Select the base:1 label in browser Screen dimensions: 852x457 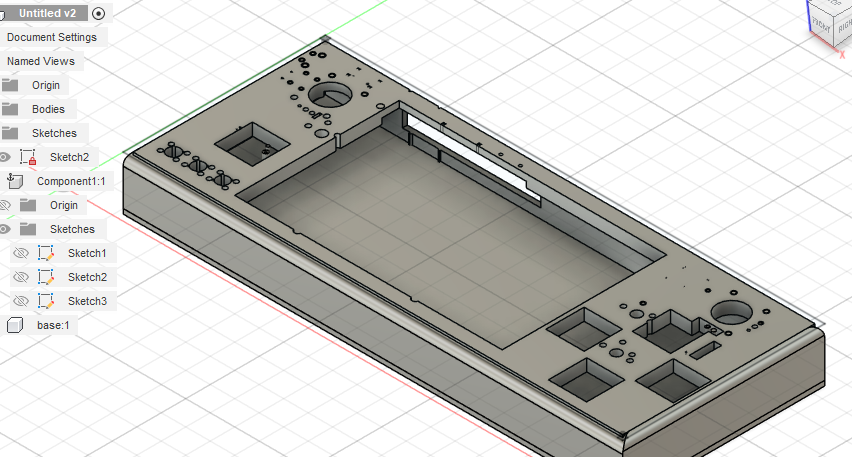[53, 325]
